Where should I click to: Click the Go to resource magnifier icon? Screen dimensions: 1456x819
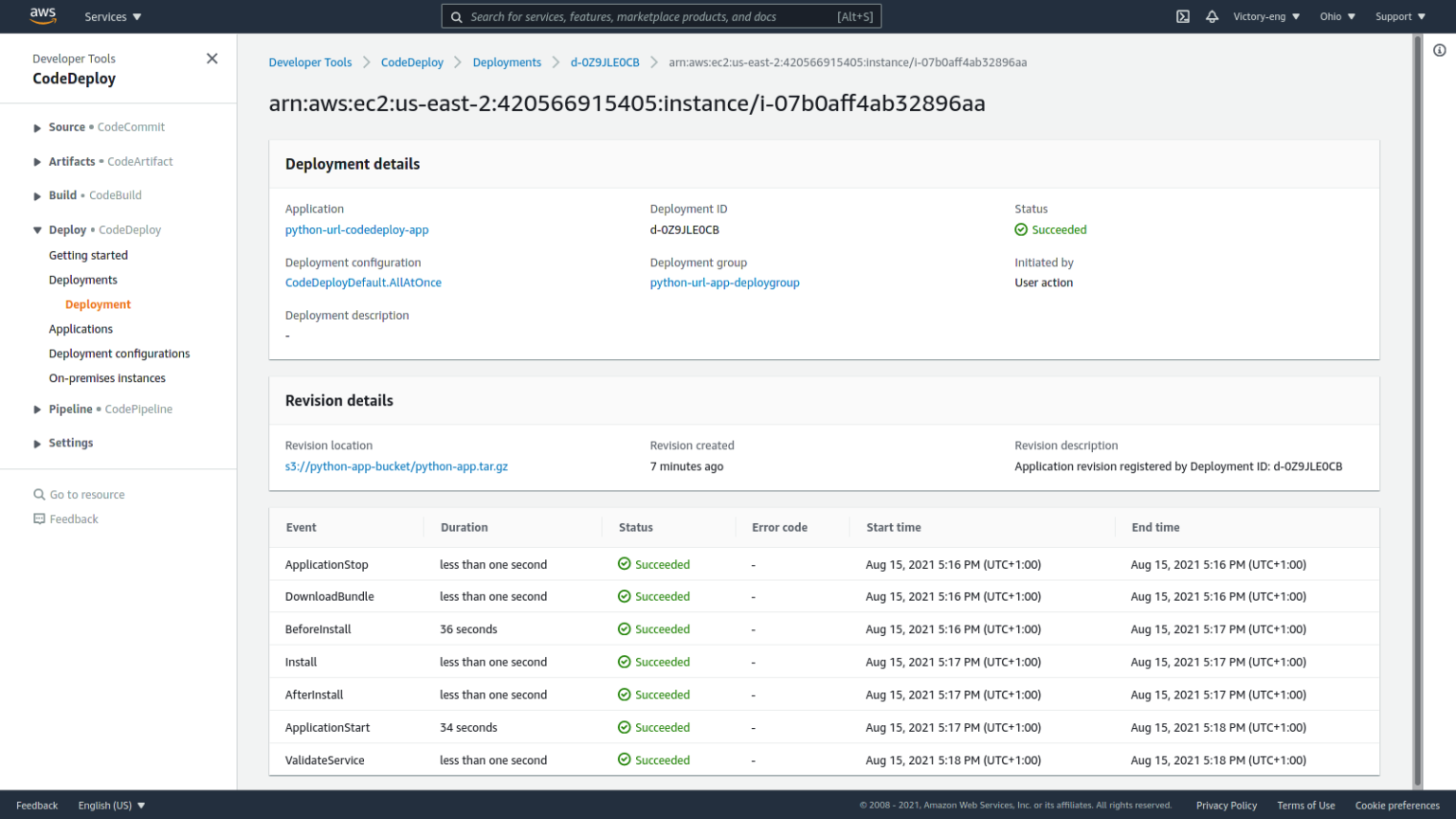pos(39,494)
